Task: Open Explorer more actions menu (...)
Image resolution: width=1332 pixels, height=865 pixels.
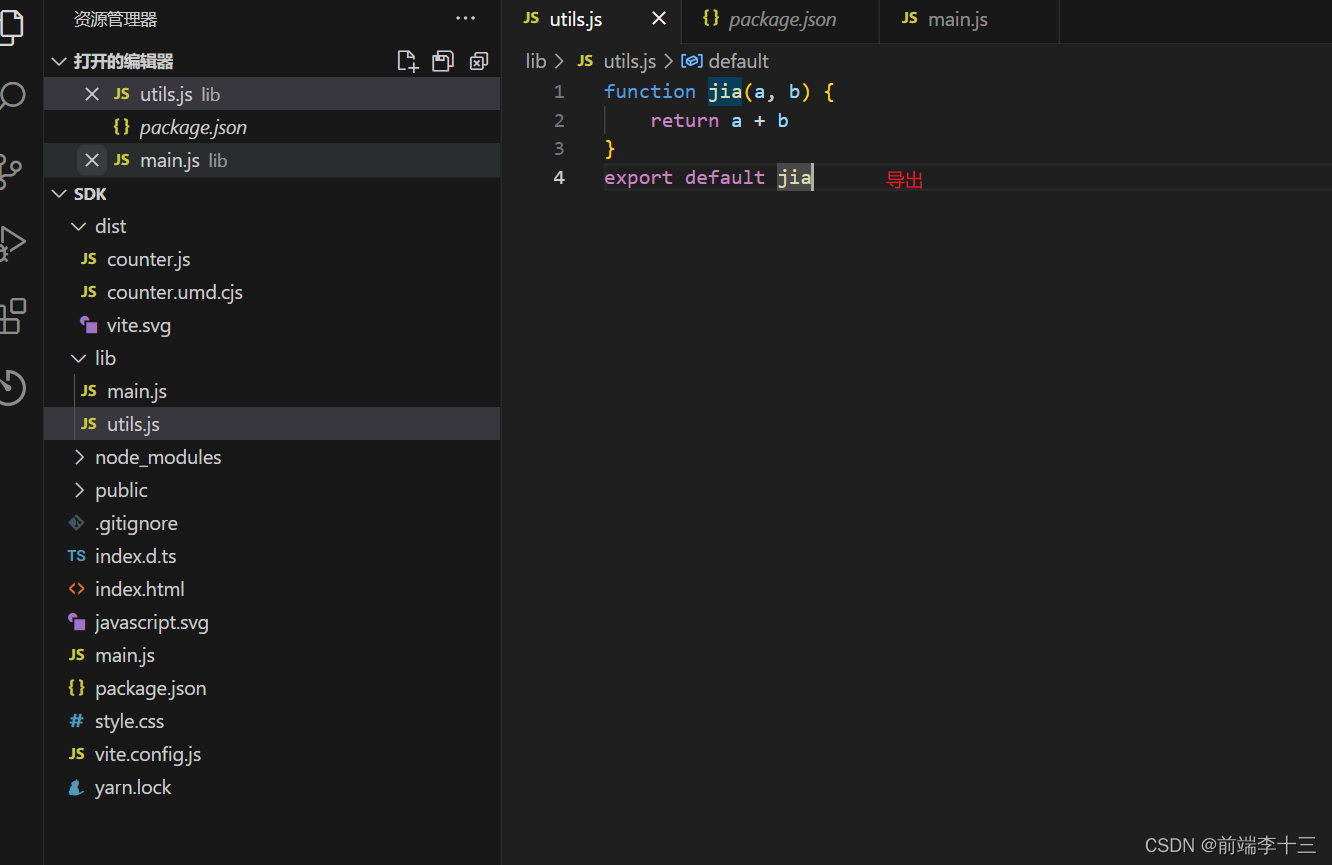Action: [x=465, y=18]
